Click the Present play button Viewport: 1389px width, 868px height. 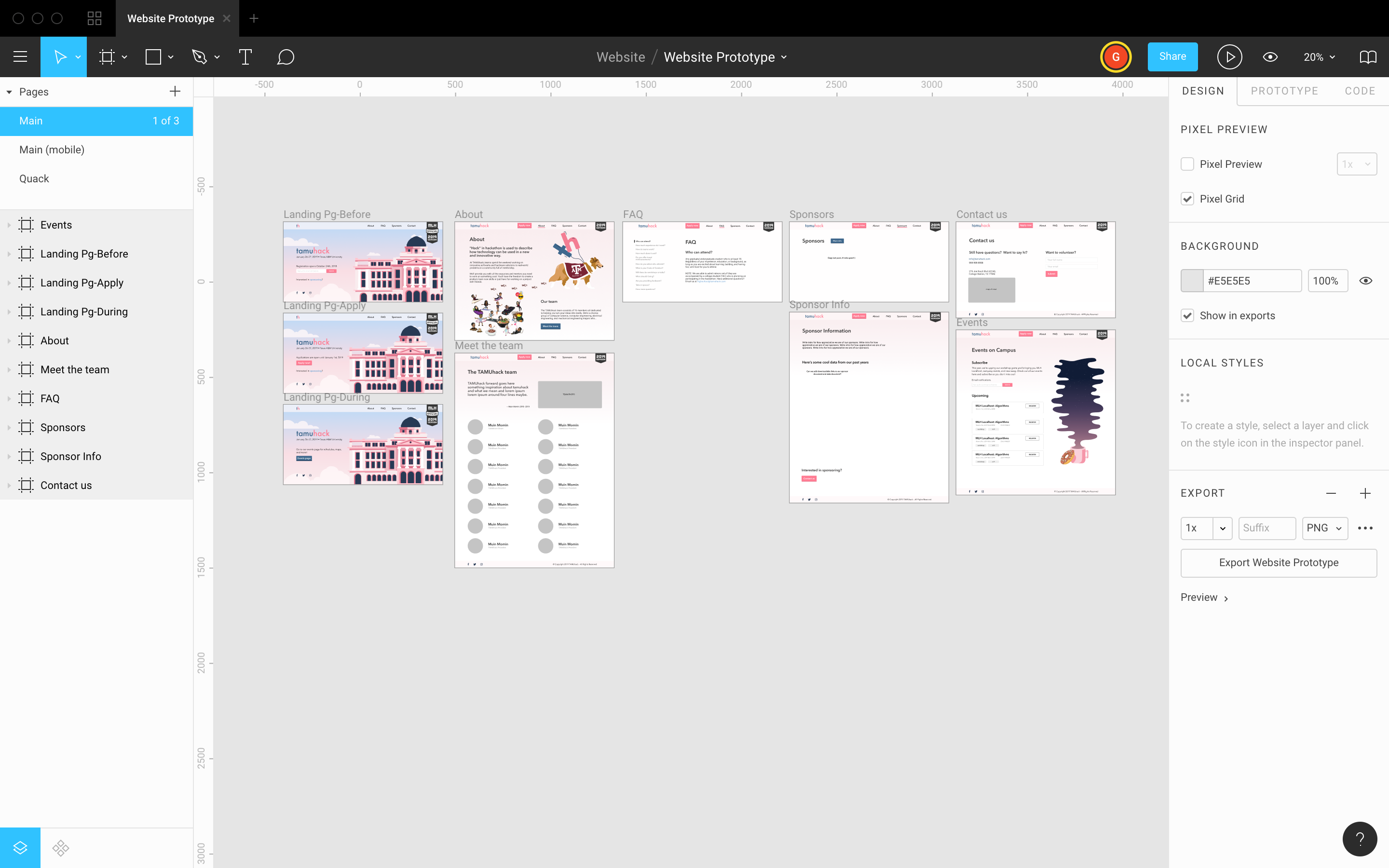pos(1229,57)
